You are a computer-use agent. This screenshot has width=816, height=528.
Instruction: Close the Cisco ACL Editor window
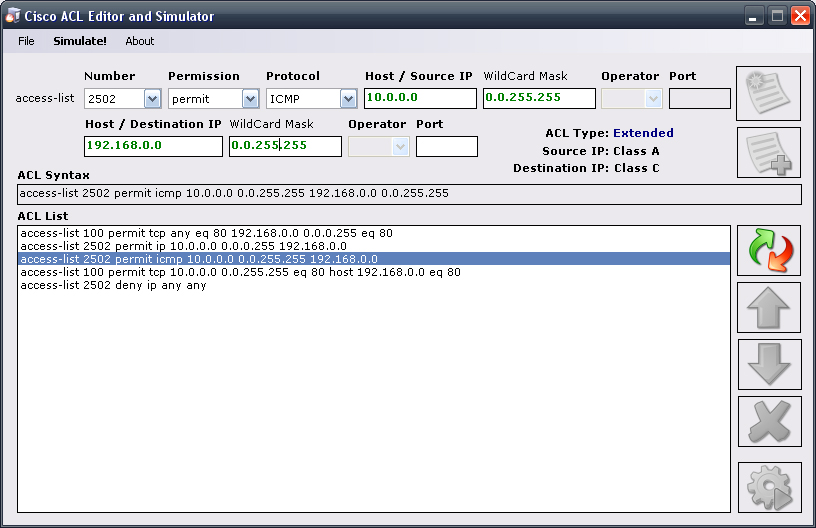tap(800, 16)
